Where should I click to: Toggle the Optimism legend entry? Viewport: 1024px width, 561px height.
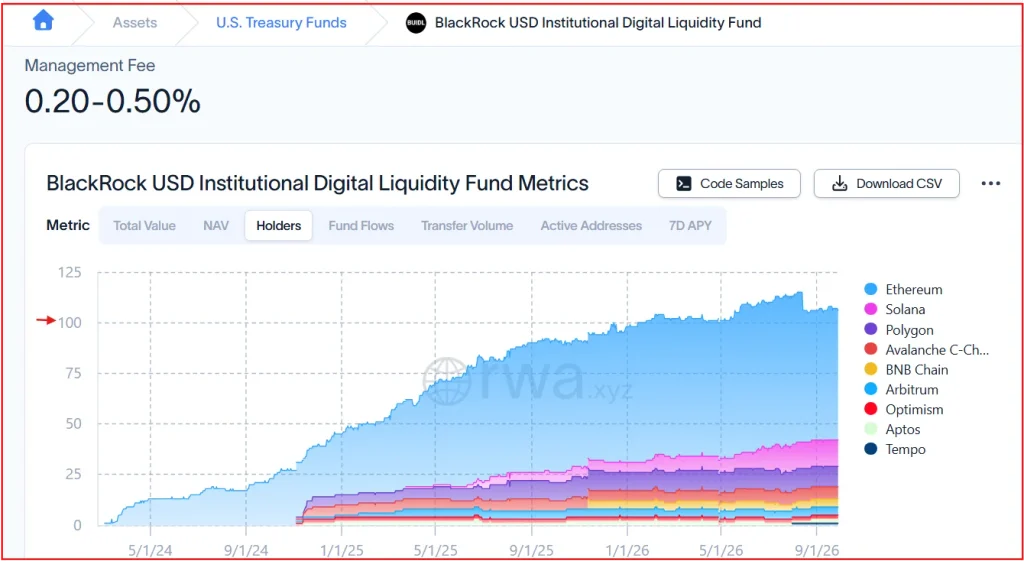[903, 409]
